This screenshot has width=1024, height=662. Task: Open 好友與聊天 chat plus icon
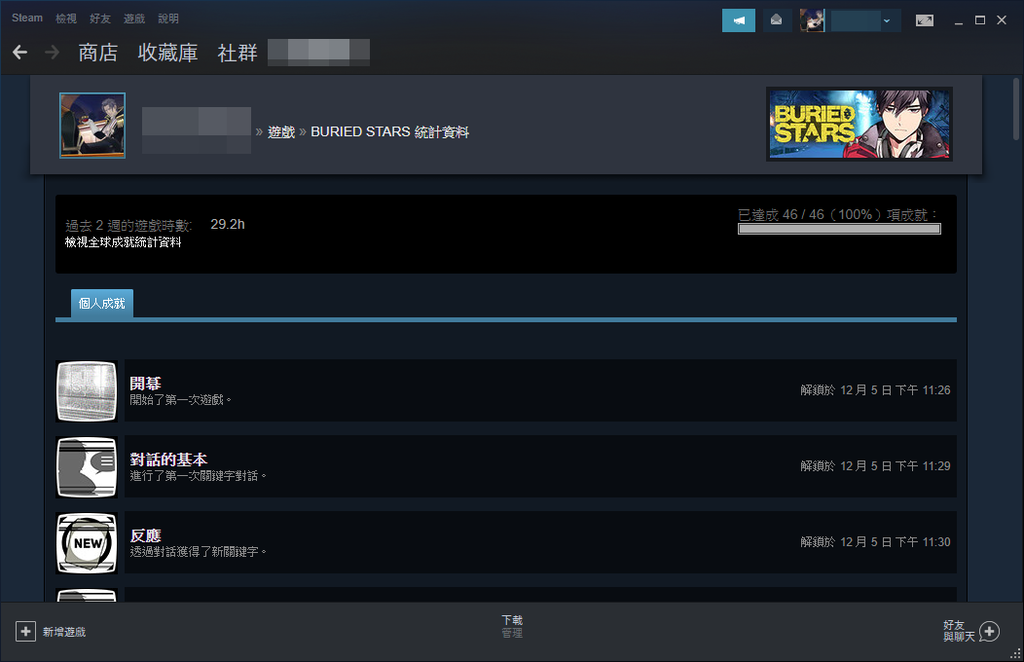tap(989, 631)
